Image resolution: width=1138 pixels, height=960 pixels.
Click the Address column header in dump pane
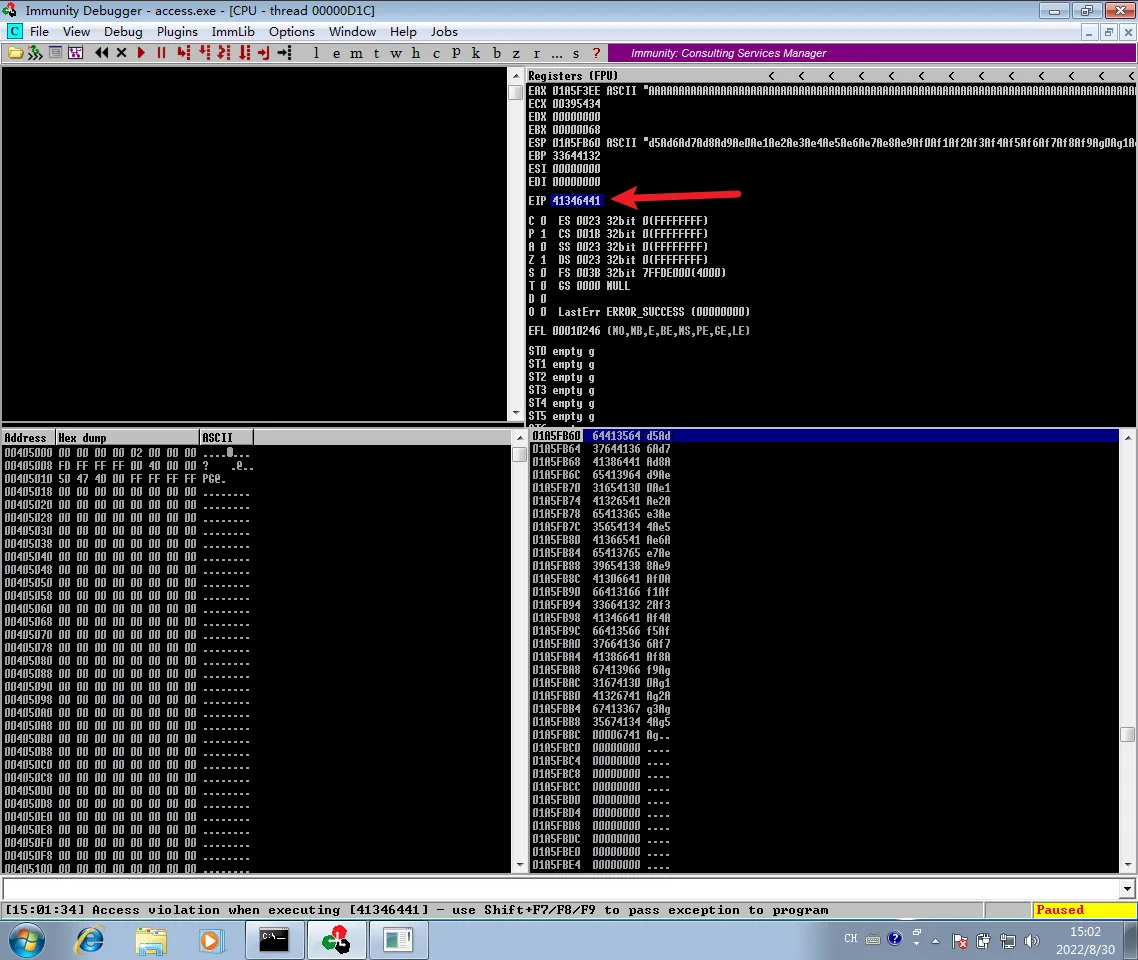click(x=28, y=438)
